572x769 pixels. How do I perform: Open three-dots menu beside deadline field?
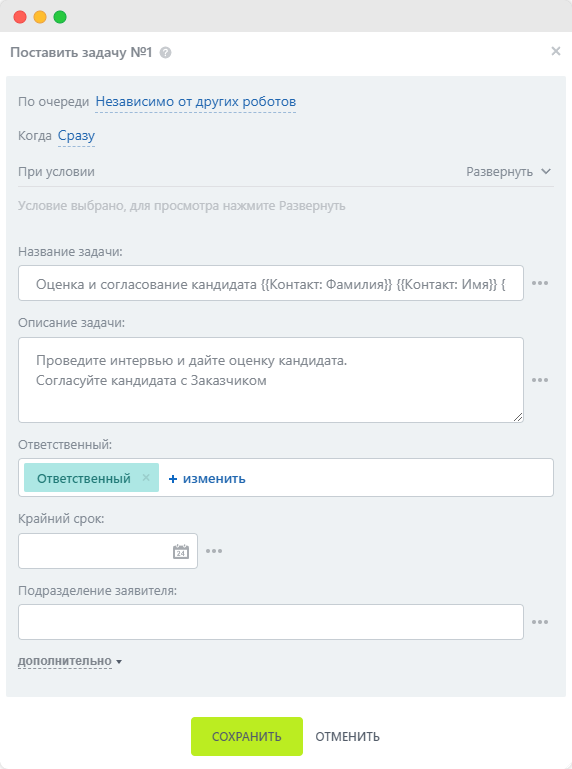click(x=214, y=551)
